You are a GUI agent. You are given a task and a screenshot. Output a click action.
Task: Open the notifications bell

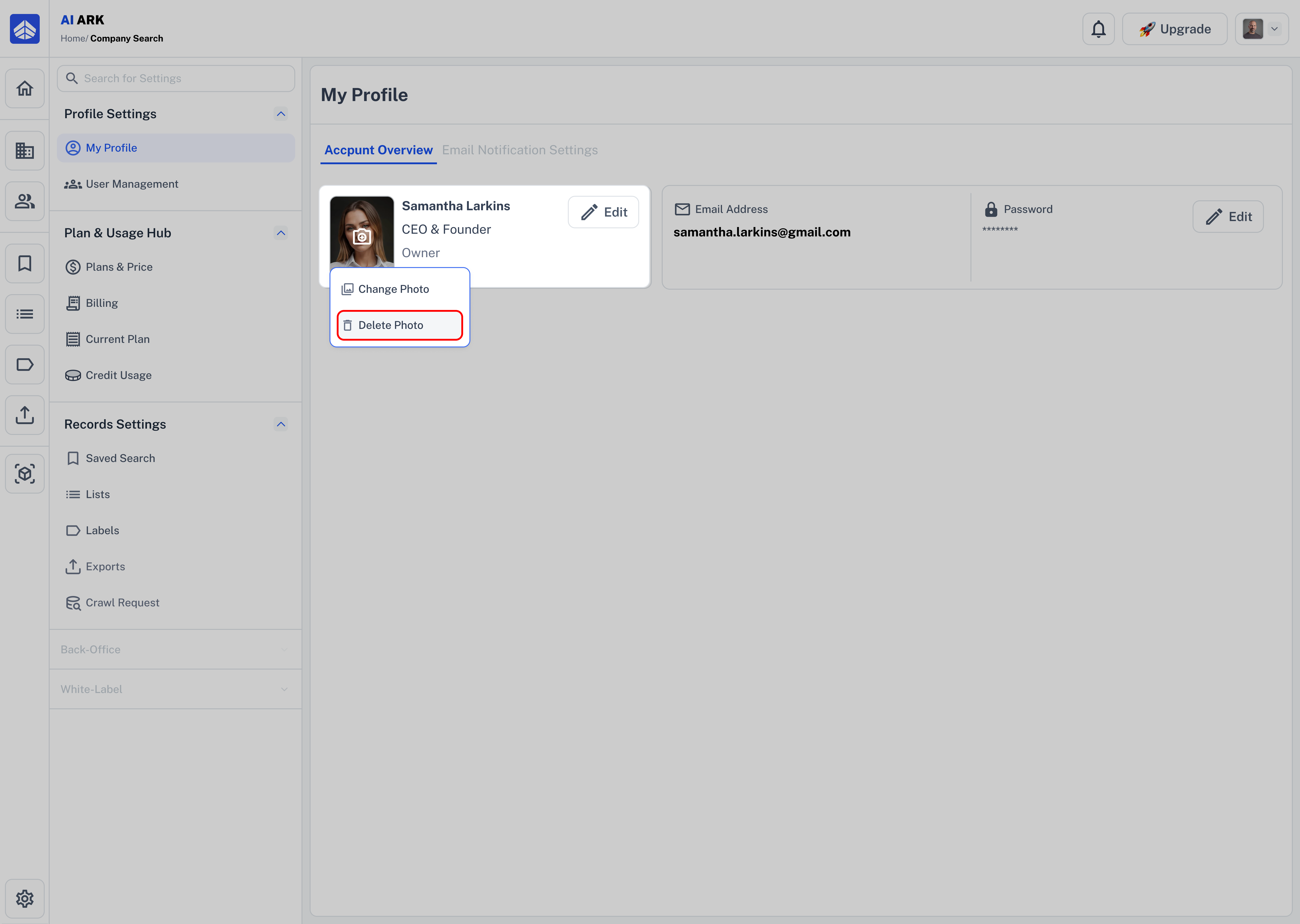pyautogui.click(x=1098, y=29)
